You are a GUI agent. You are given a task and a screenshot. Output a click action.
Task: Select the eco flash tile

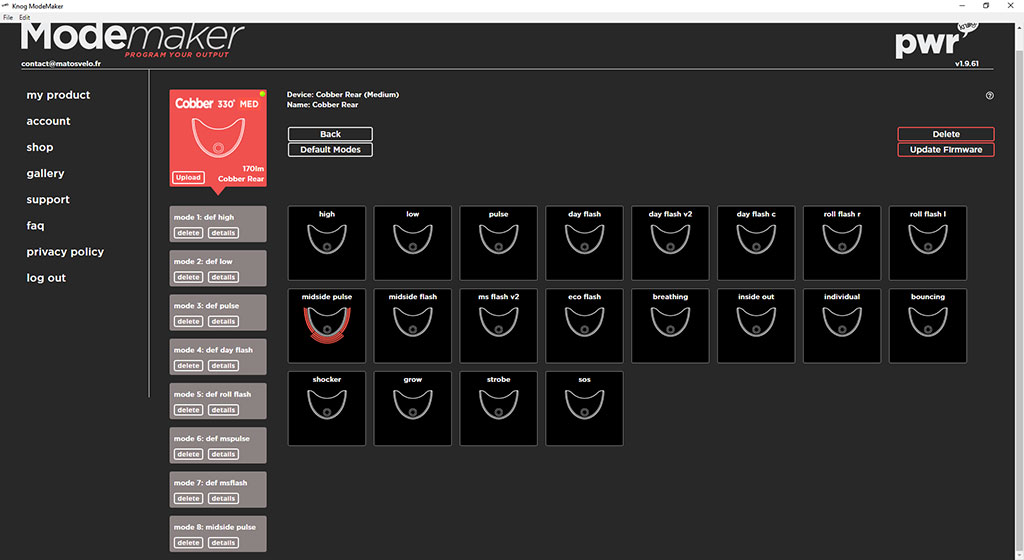[x=584, y=326]
